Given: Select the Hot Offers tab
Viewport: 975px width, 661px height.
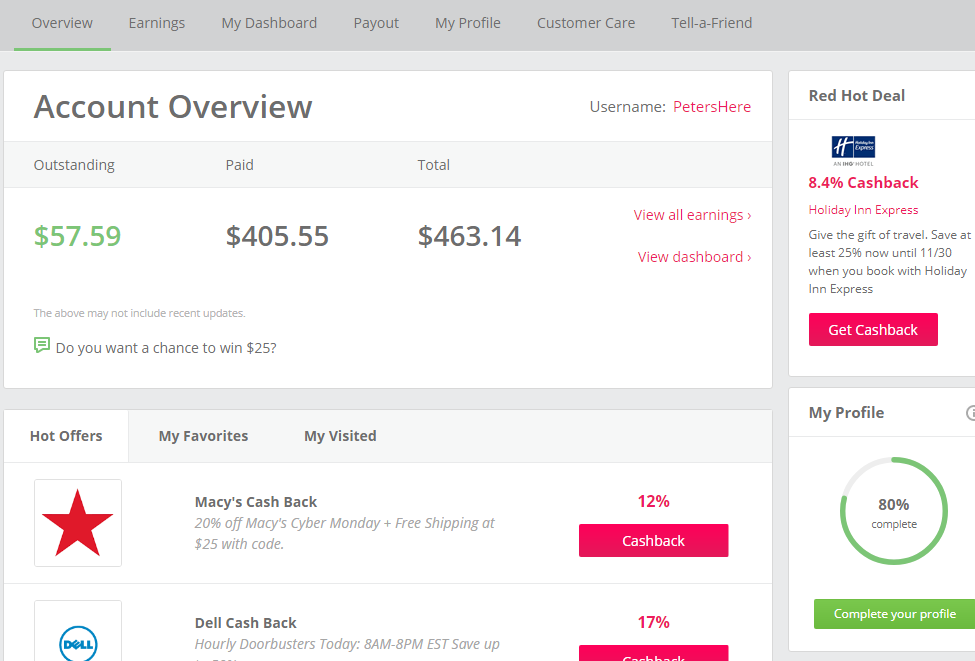Looking at the screenshot, I should click(66, 436).
